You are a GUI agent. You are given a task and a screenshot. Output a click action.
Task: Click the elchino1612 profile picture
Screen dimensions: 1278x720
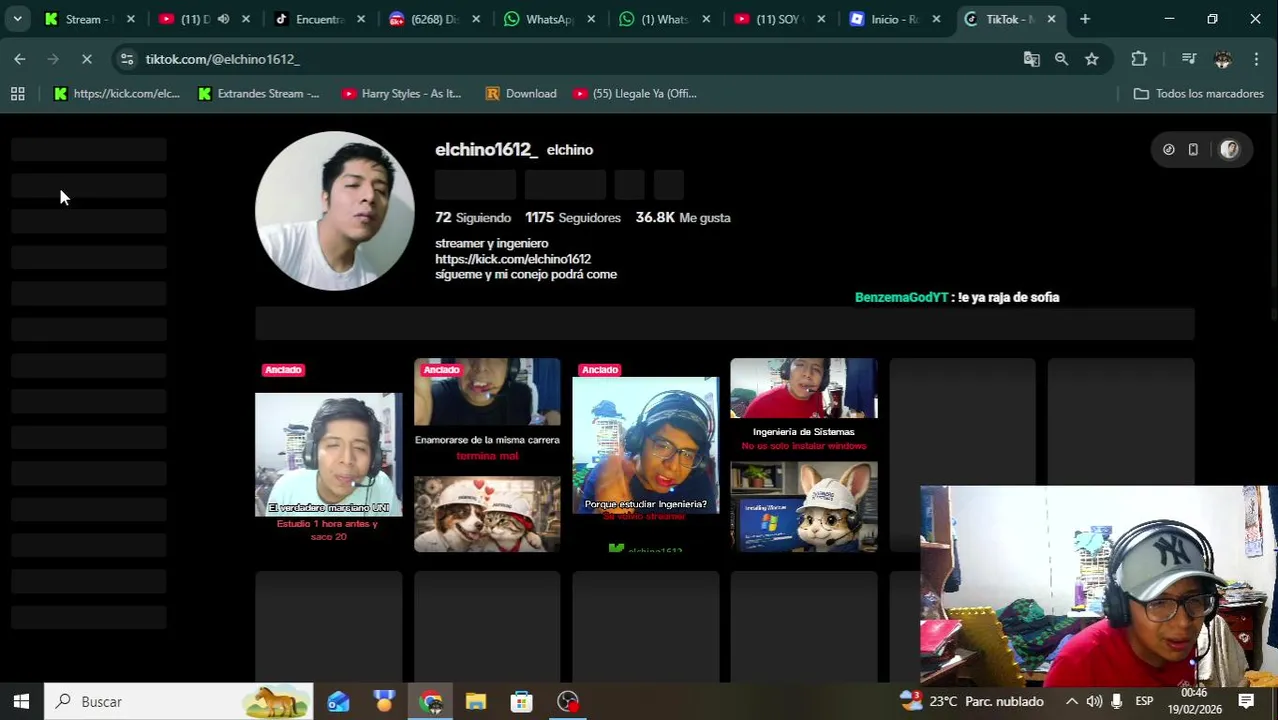[x=334, y=211]
